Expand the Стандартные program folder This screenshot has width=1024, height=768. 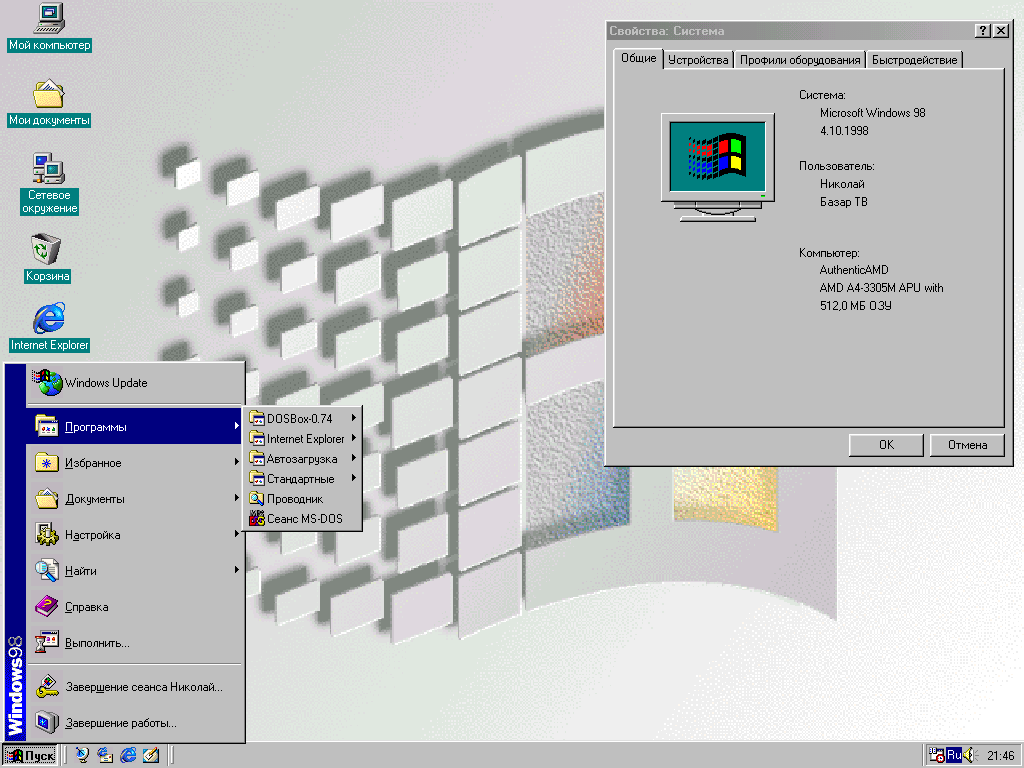point(303,479)
